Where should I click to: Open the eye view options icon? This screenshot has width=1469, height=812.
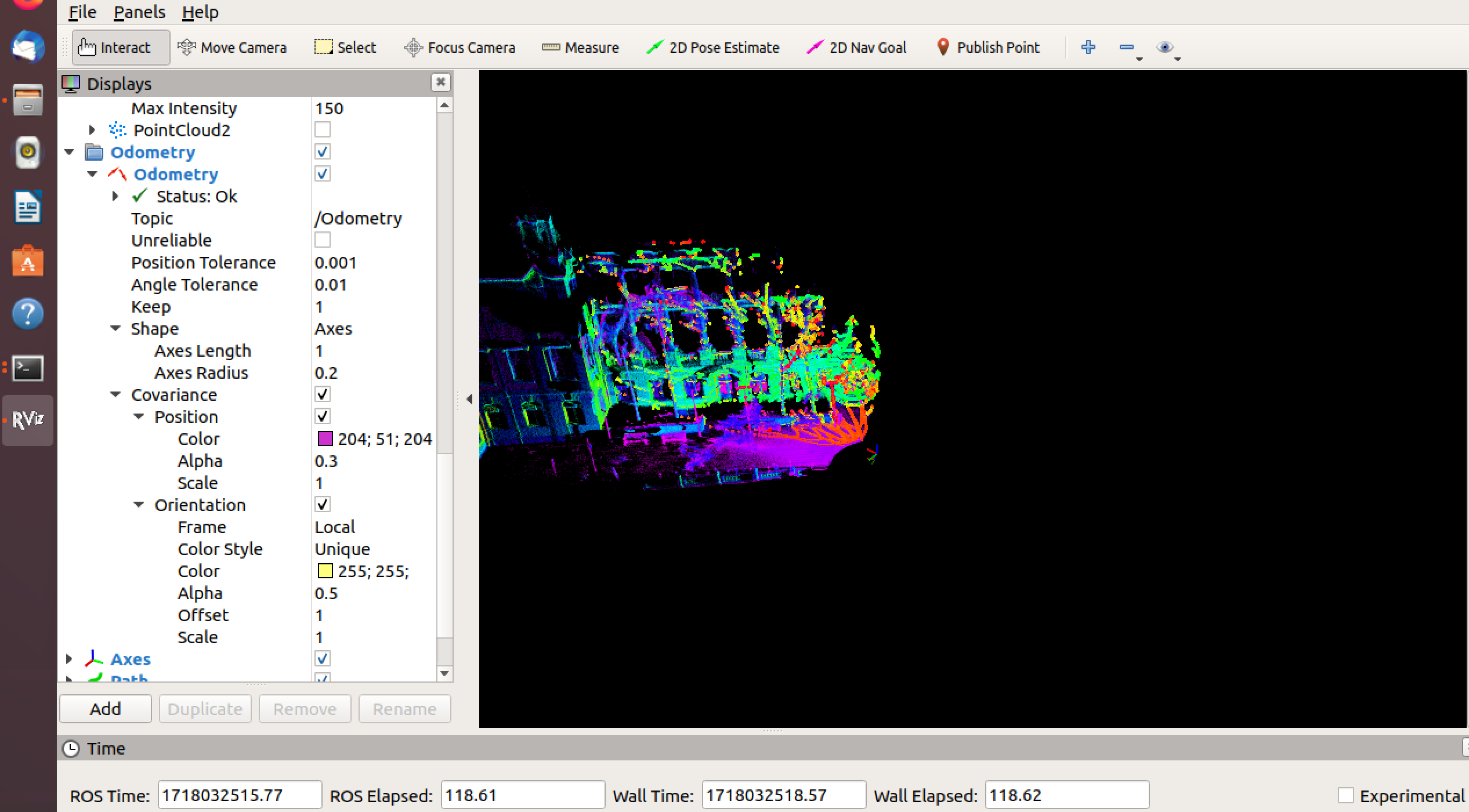coord(1164,48)
